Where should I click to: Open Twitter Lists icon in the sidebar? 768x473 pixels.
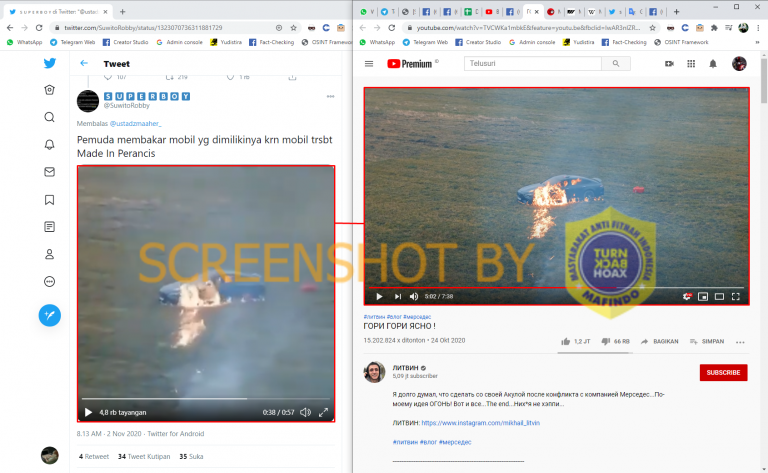[x=49, y=227]
